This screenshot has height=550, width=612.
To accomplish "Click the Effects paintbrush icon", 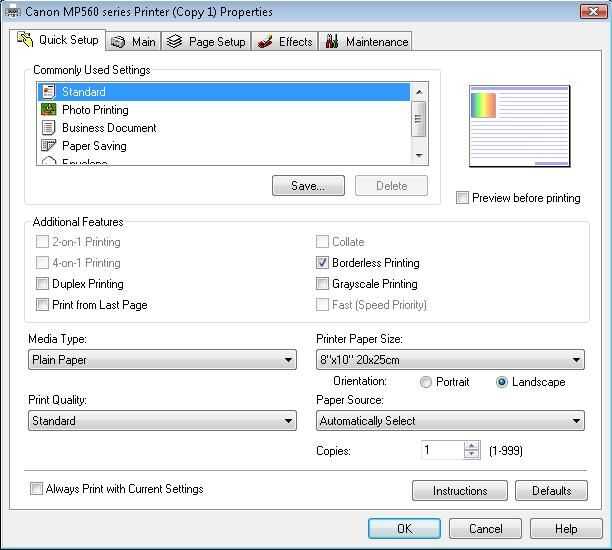I will (265, 42).
